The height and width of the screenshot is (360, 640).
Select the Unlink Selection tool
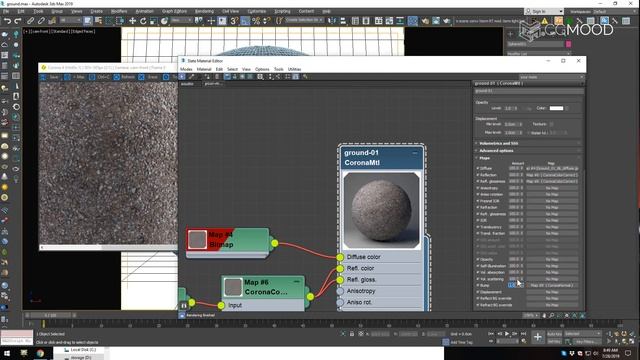[41, 21]
